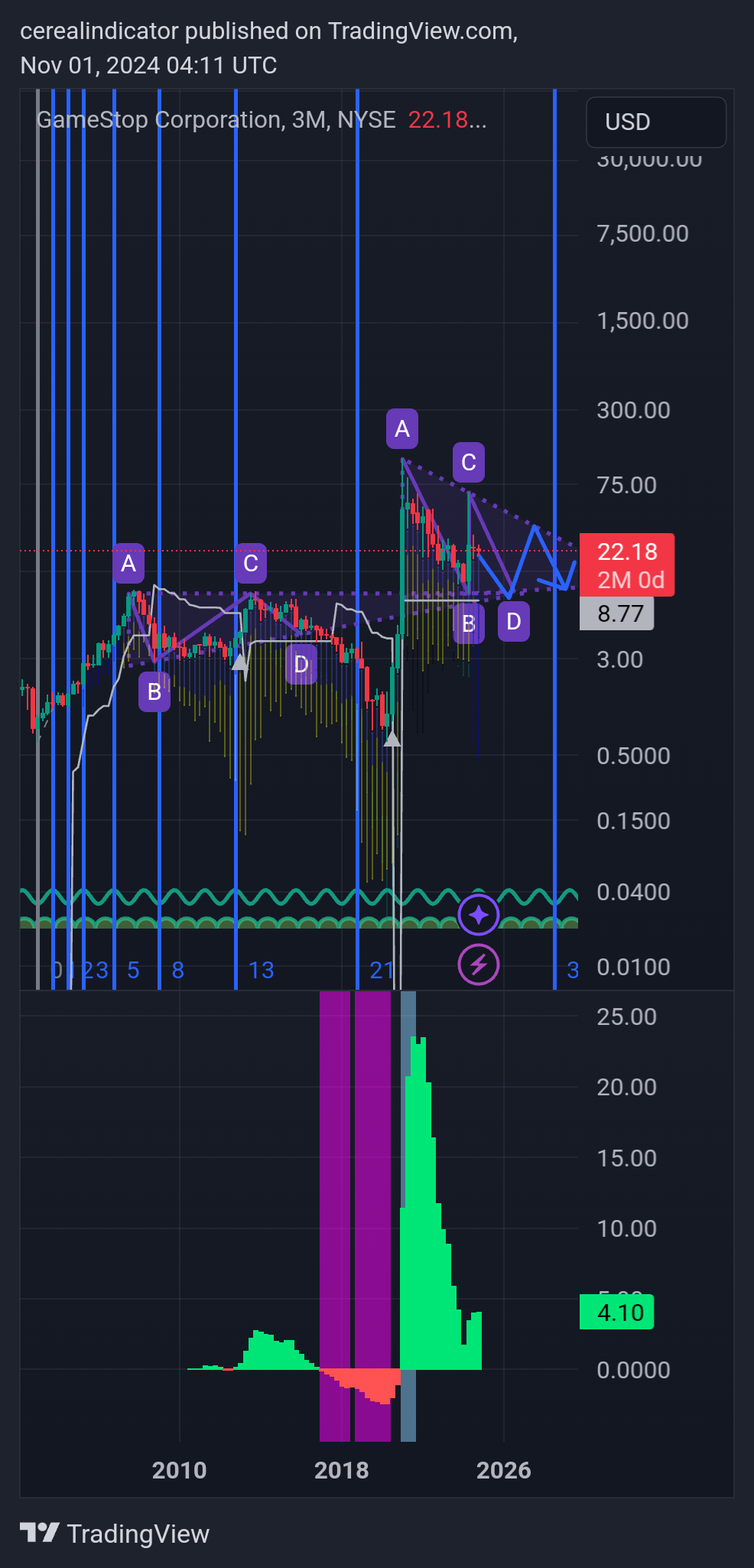
Task: Click the 0.5000 price axis label
Action: pos(634,756)
